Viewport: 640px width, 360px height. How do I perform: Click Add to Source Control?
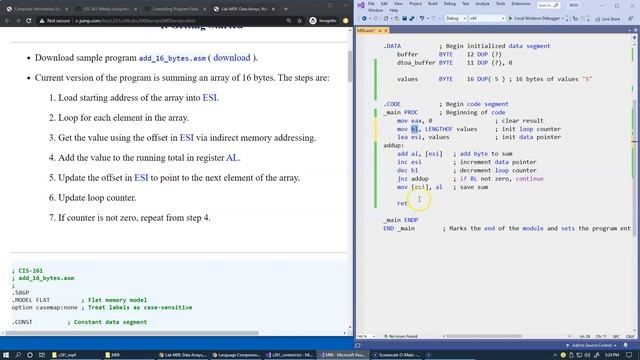point(592,346)
